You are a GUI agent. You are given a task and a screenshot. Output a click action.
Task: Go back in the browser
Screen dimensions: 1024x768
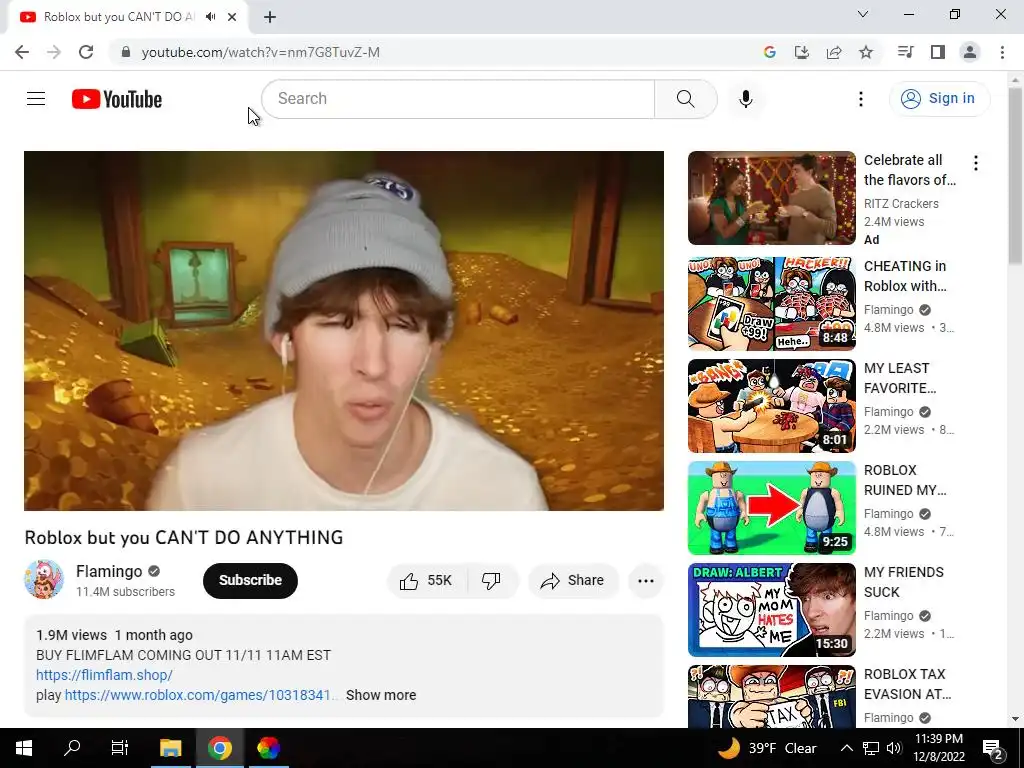coord(22,52)
